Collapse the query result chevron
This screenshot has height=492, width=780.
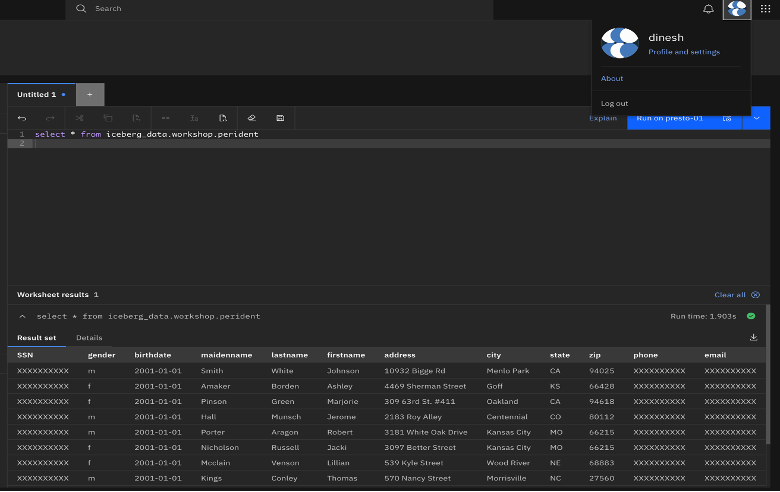[22, 316]
